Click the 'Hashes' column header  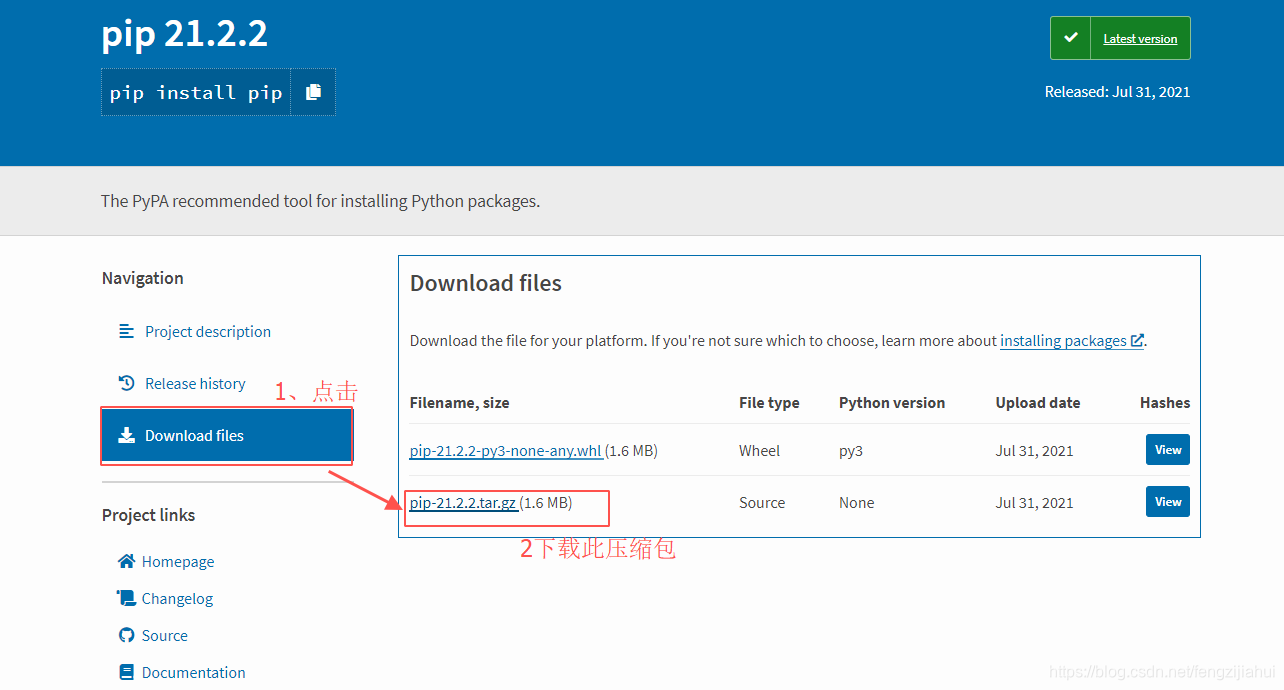coord(1165,402)
